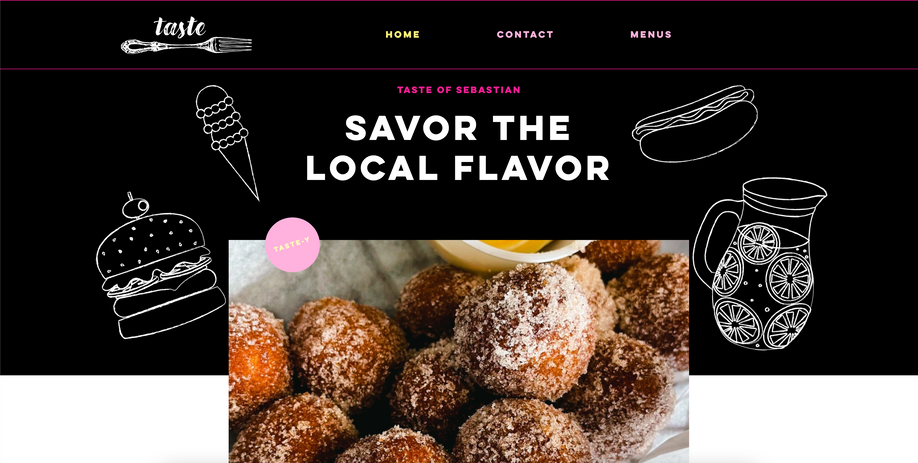The image size is (918, 463).
Task: Click the fork illustration under the logo
Action: (x=186, y=45)
